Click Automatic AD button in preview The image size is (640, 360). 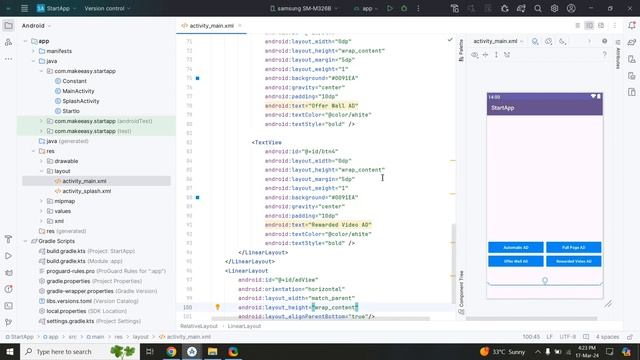(516, 247)
